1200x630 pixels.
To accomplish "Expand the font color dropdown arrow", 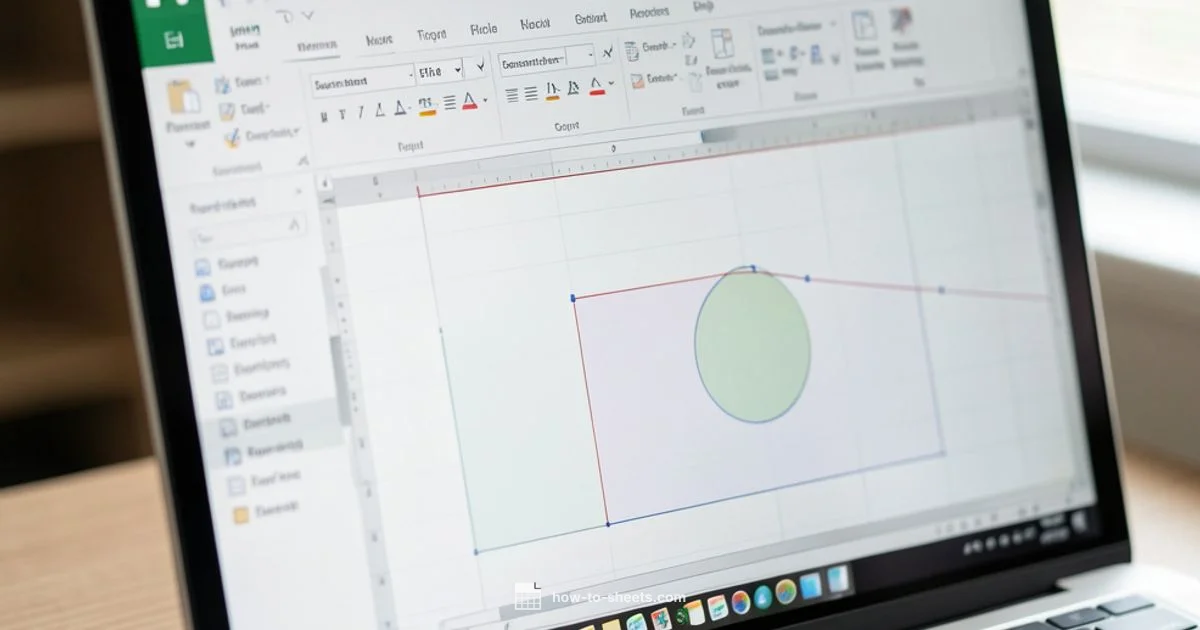I will point(485,101).
